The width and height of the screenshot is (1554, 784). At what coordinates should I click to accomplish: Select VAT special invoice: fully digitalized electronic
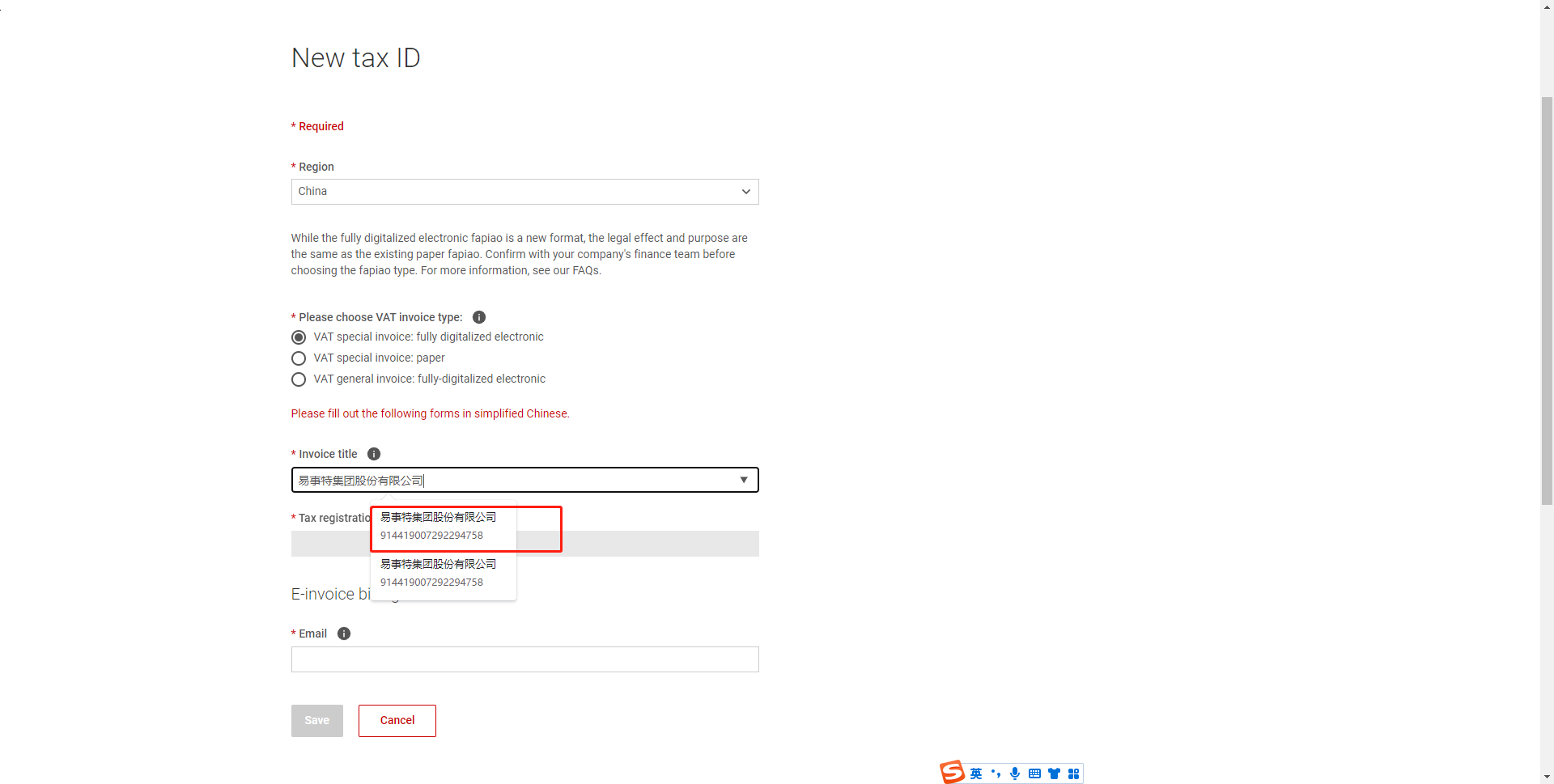[299, 337]
